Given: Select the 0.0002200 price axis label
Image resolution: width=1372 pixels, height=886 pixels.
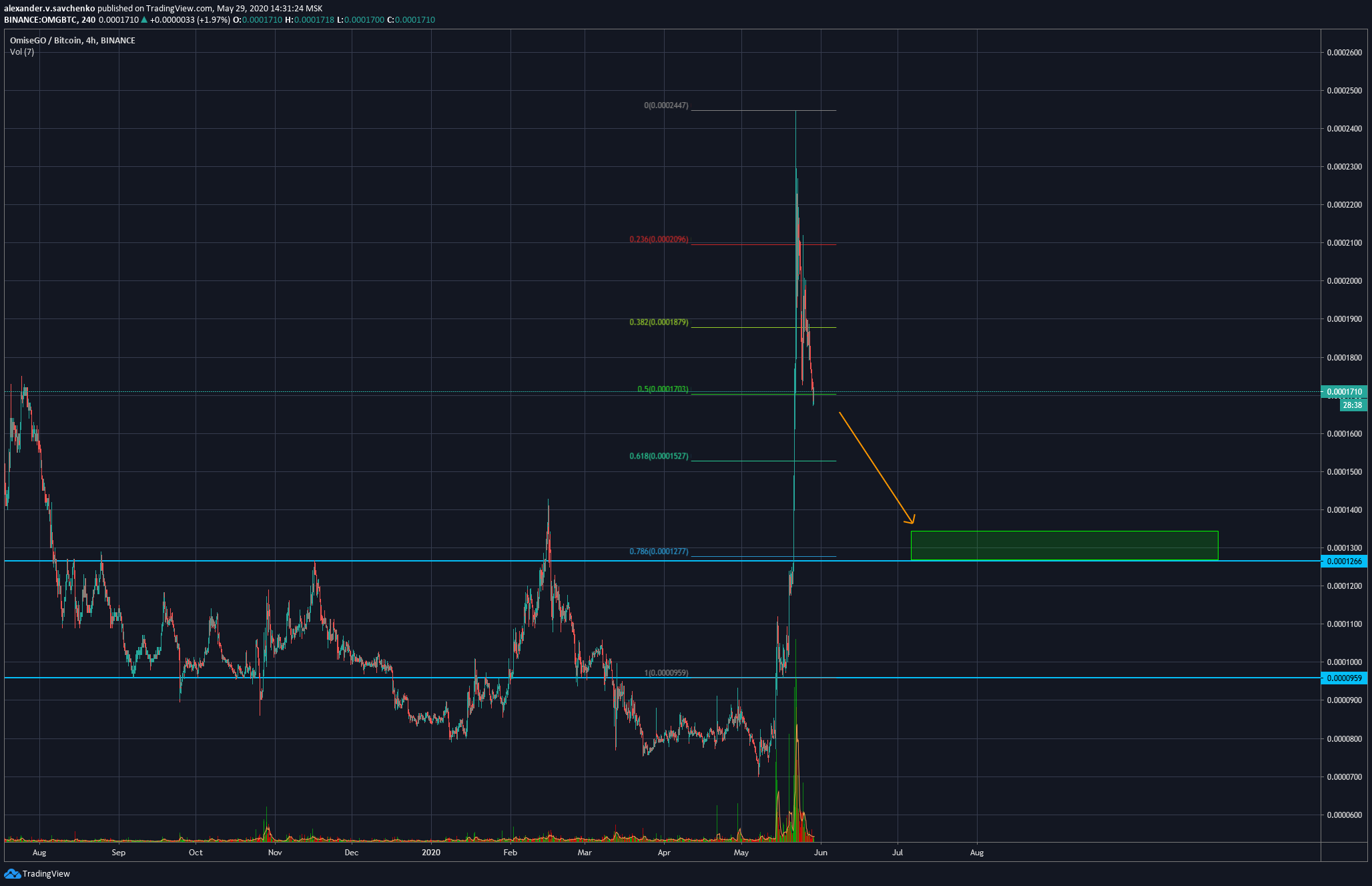Looking at the screenshot, I should [x=1344, y=205].
